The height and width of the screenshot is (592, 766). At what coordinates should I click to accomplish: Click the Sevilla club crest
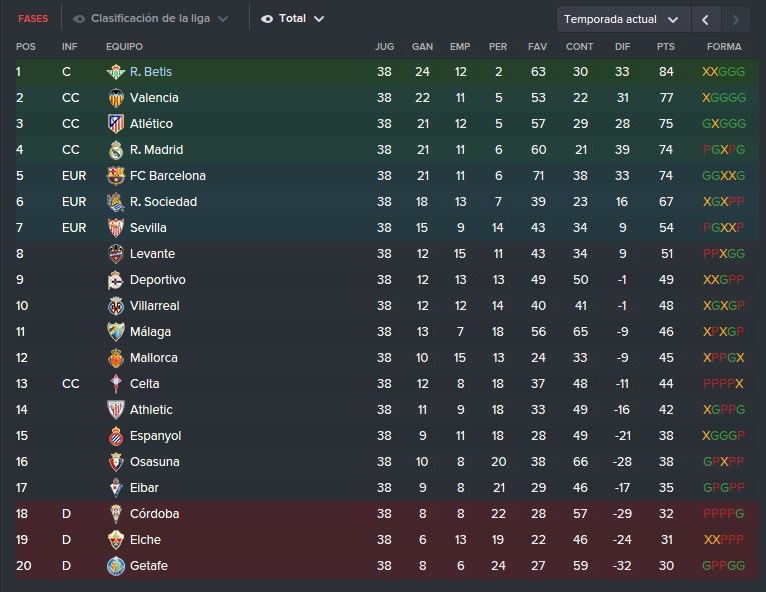coord(116,228)
